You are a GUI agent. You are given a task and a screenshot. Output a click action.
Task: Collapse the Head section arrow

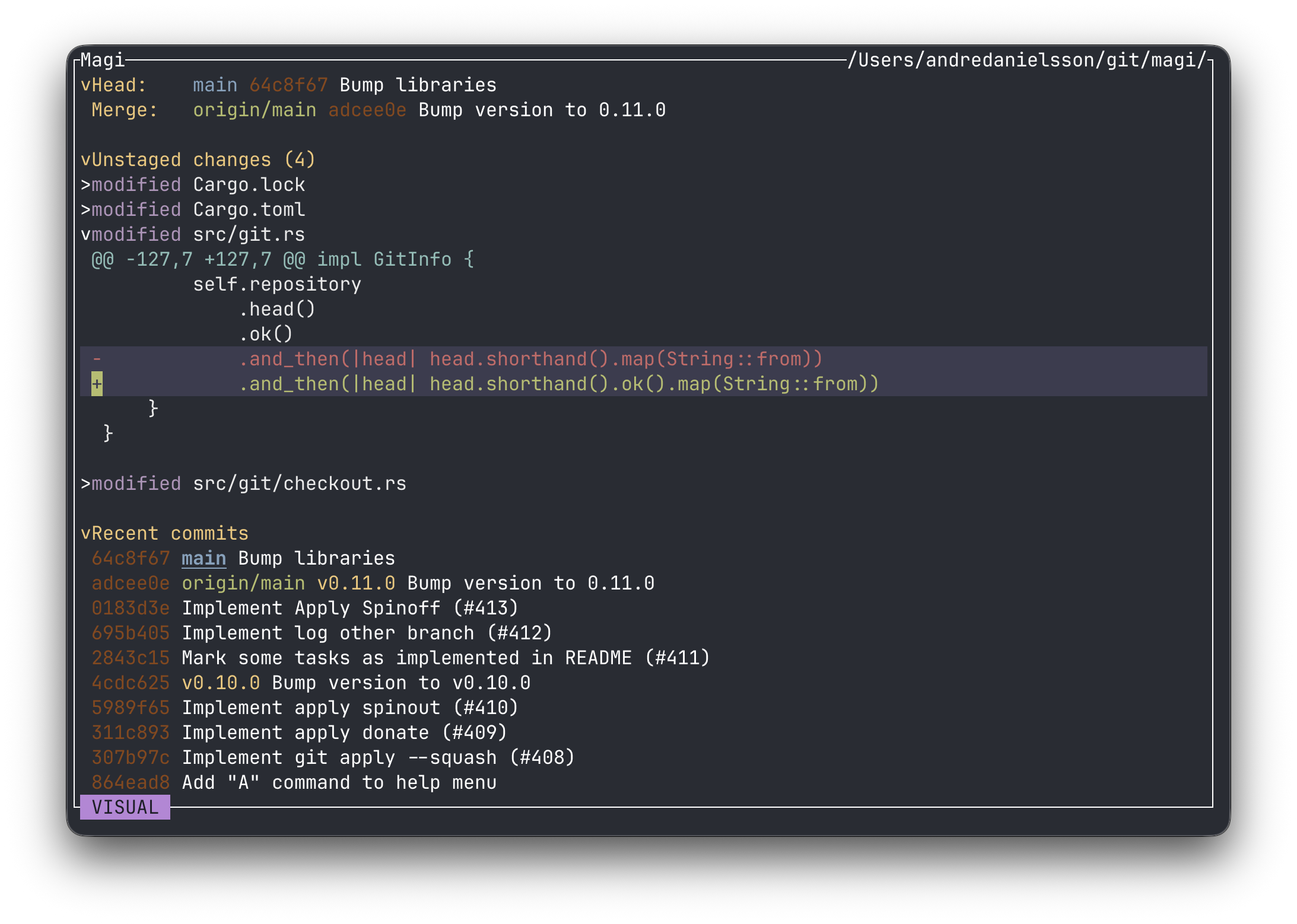(x=86, y=85)
